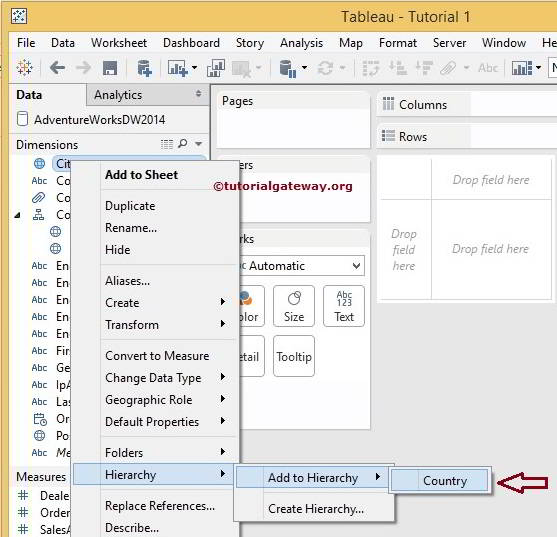The width and height of the screenshot is (557, 537).
Task: Click the Pages shelf
Action: click(293, 120)
